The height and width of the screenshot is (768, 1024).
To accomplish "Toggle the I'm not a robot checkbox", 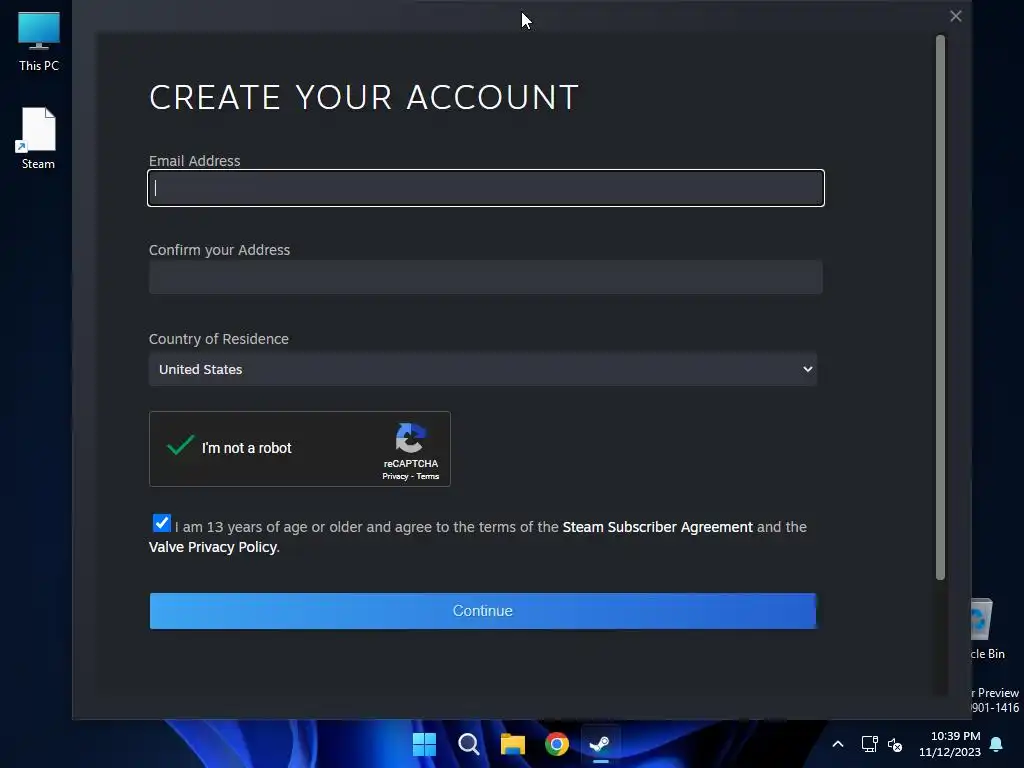I will pyautogui.click(x=180, y=446).
